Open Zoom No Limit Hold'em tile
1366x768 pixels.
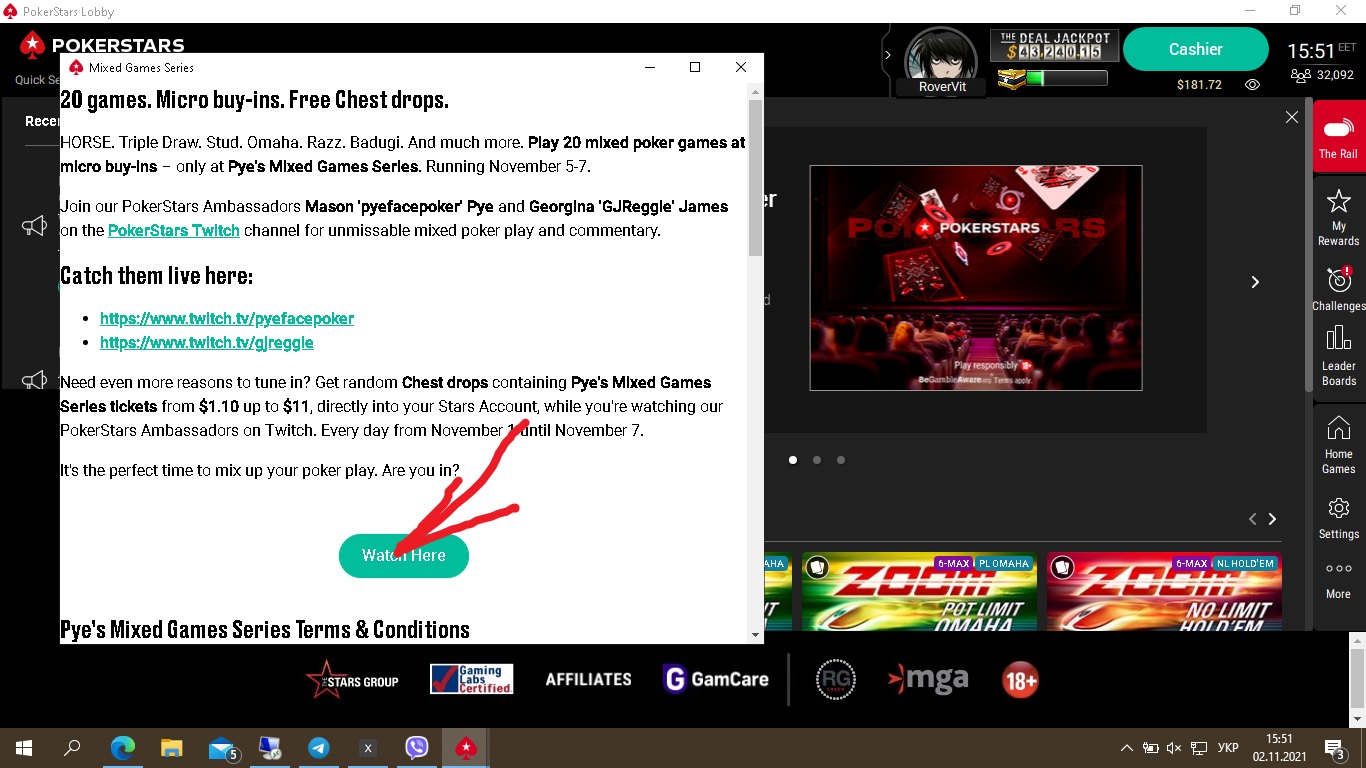[1164, 592]
